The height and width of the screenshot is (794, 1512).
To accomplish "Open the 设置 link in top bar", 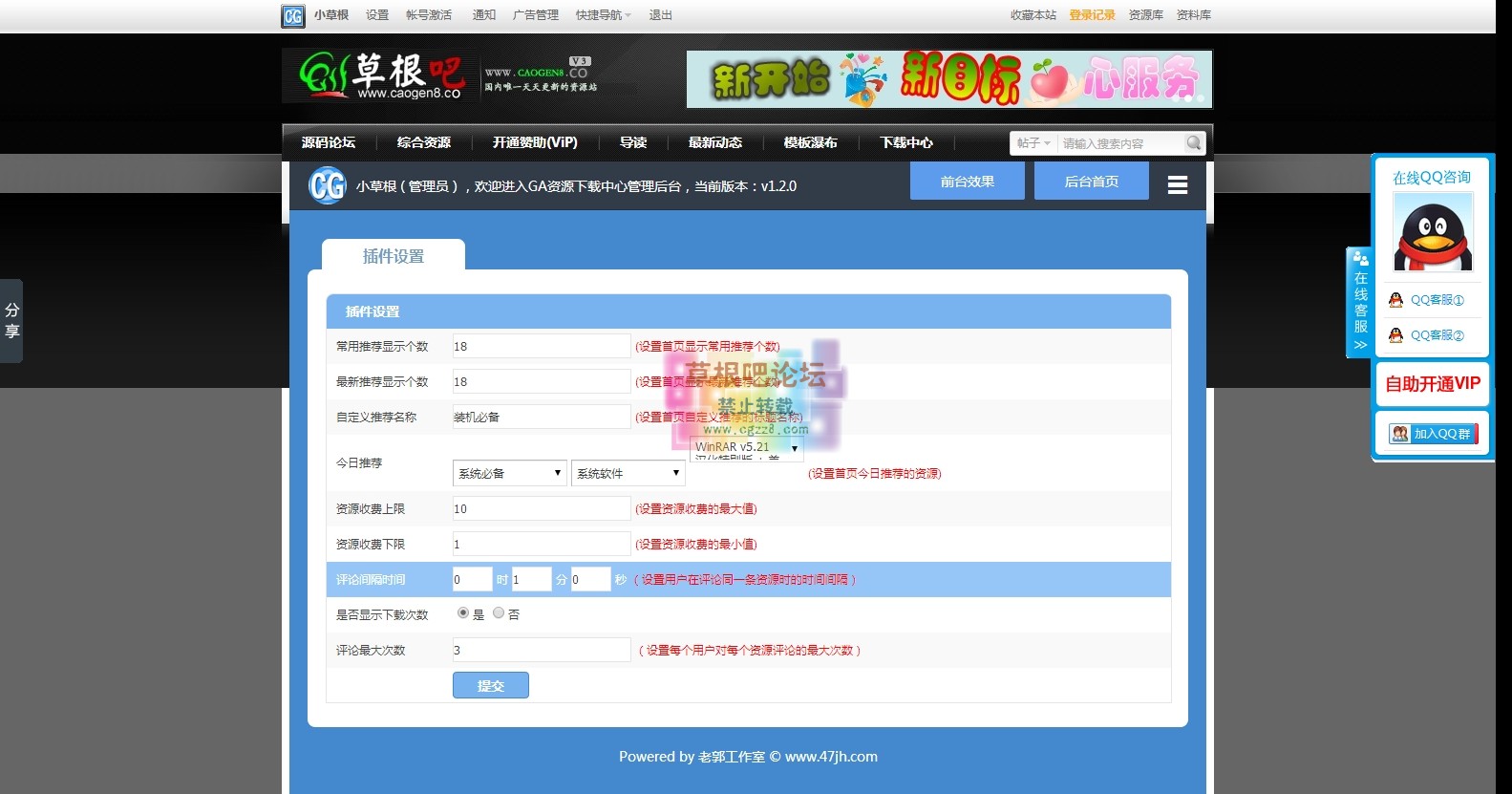I will (377, 15).
